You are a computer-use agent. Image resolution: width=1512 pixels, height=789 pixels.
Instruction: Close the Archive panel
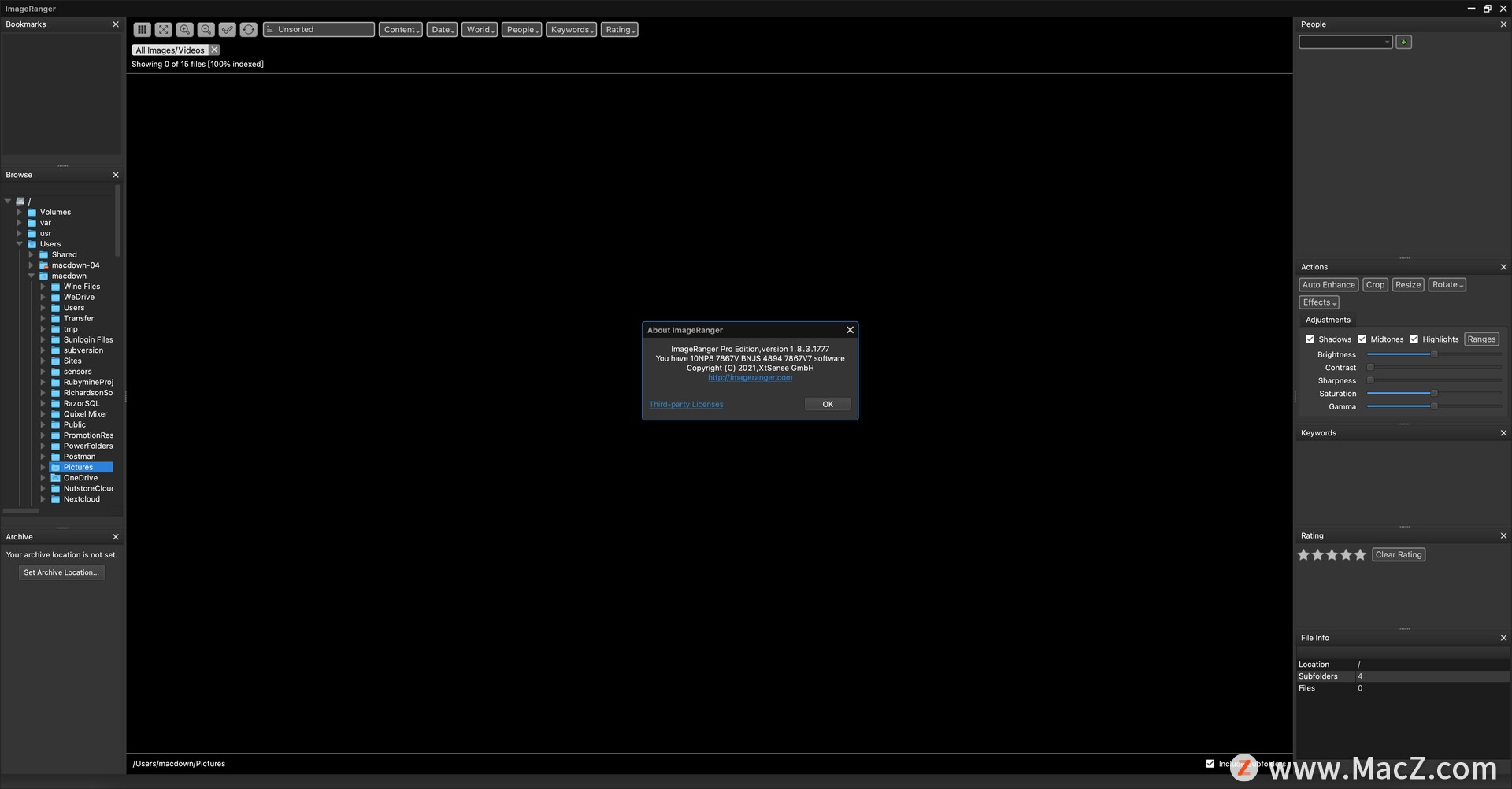tap(116, 537)
